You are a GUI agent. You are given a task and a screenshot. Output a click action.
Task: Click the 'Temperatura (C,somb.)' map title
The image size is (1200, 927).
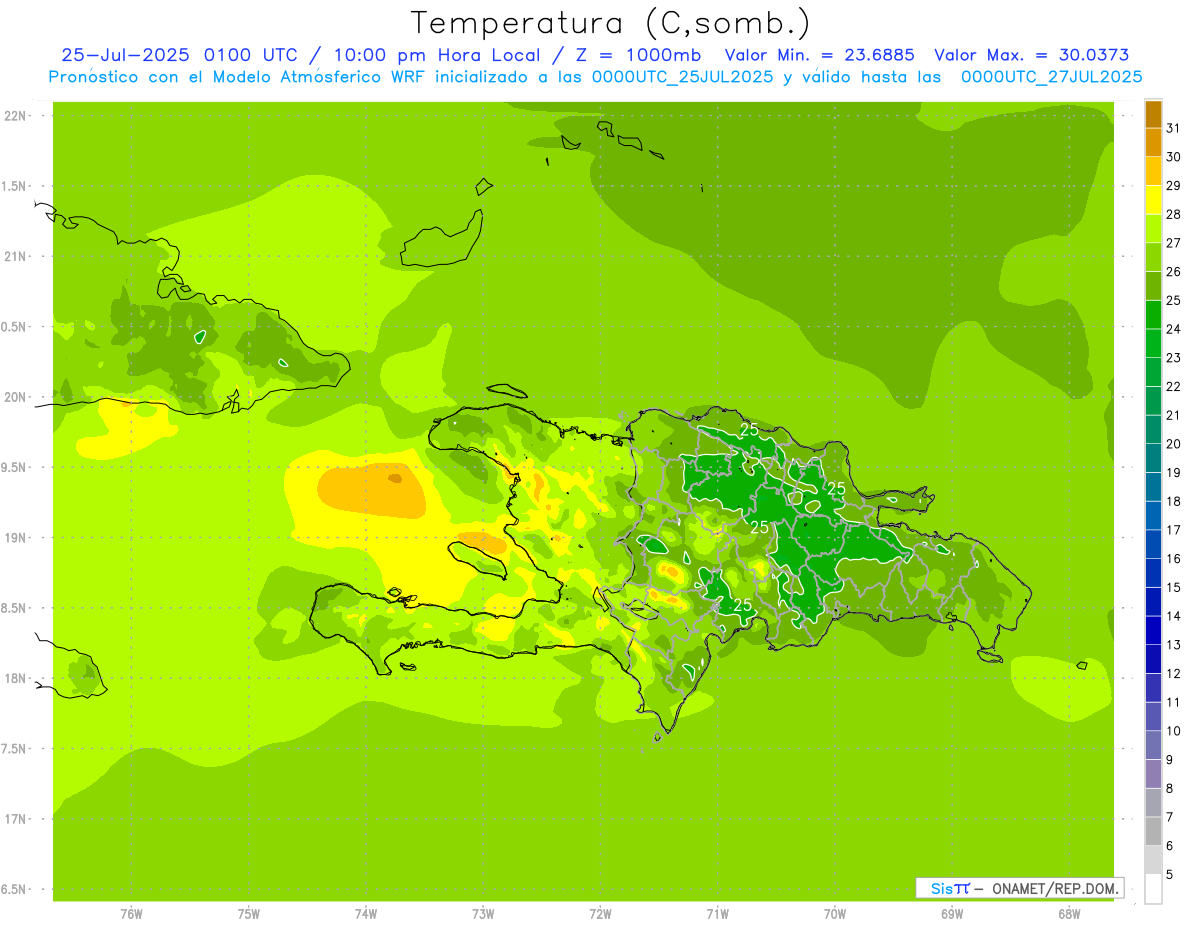(611, 23)
